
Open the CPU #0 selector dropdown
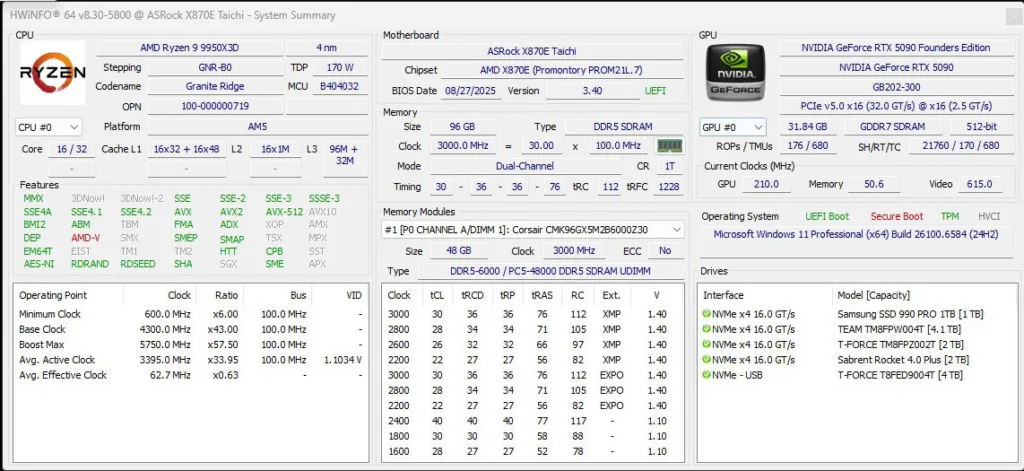pyautogui.click(x=48, y=127)
